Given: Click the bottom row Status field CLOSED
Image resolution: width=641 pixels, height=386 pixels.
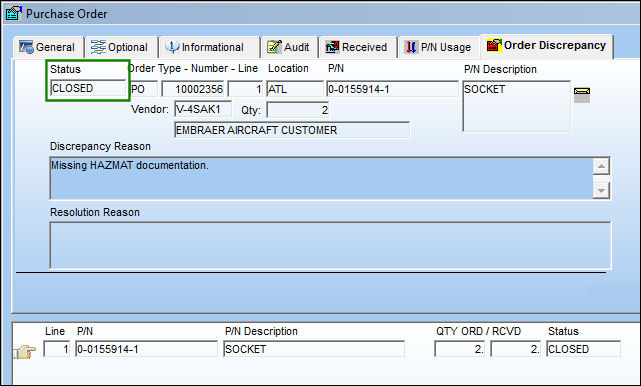Looking at the screenshot, I should 583,349.
